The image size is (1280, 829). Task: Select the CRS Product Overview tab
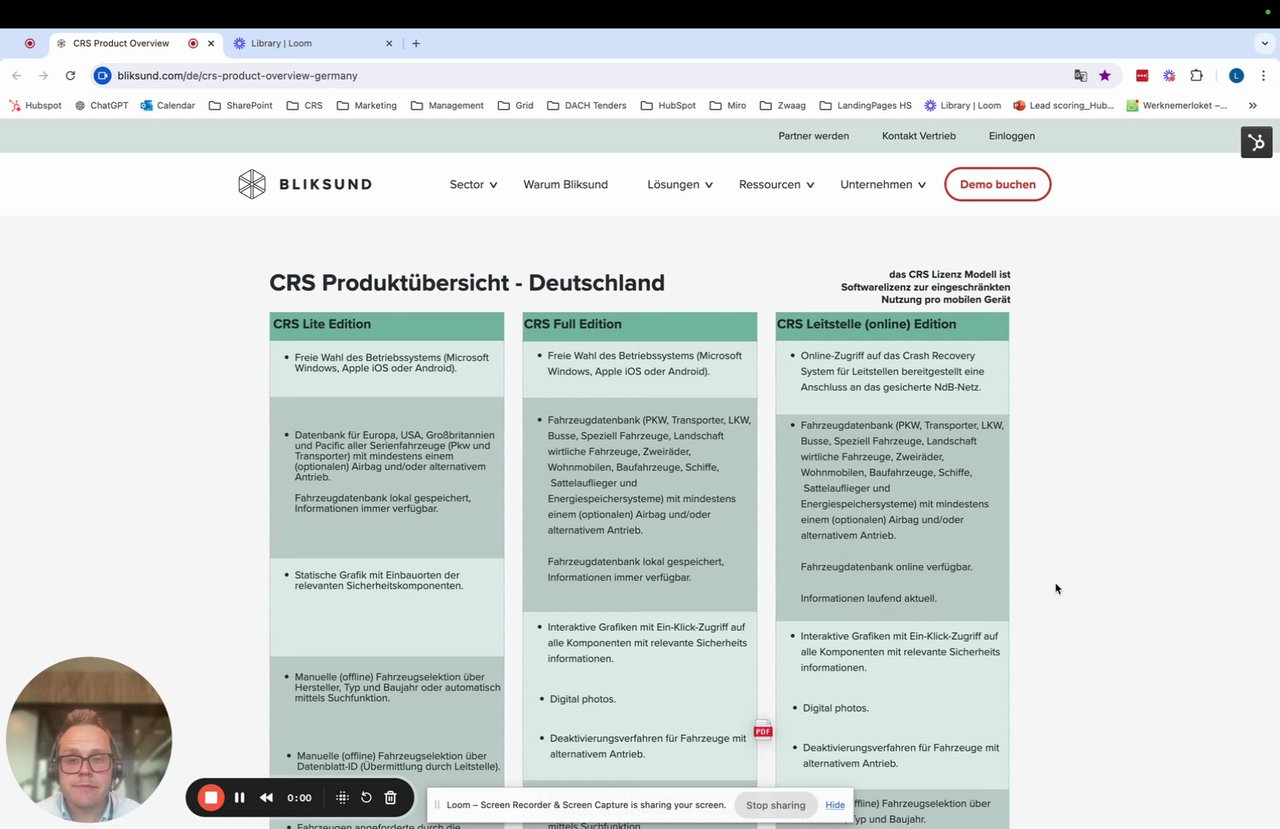pos(135,43)
